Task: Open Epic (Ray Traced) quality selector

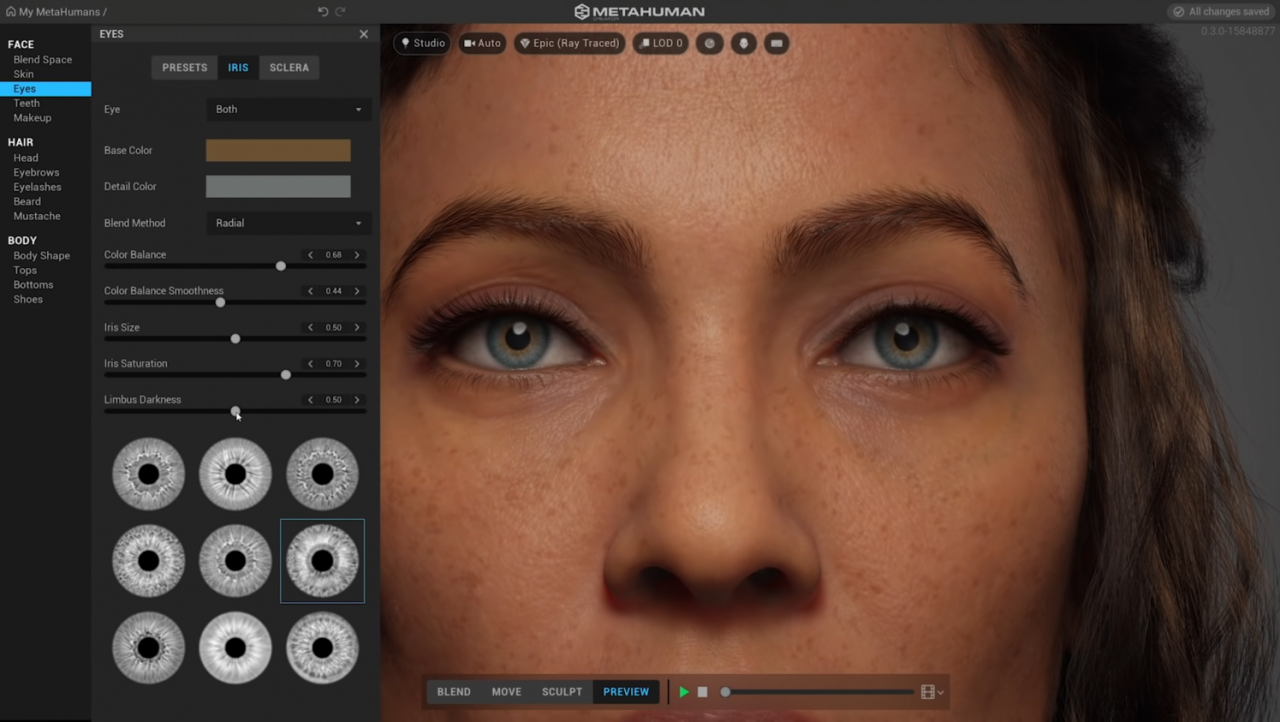Action: tap(570, 43)
